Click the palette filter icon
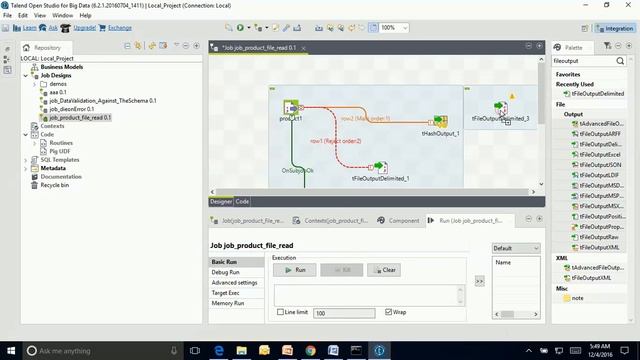 pyautogui.click(x=607, y=46)
